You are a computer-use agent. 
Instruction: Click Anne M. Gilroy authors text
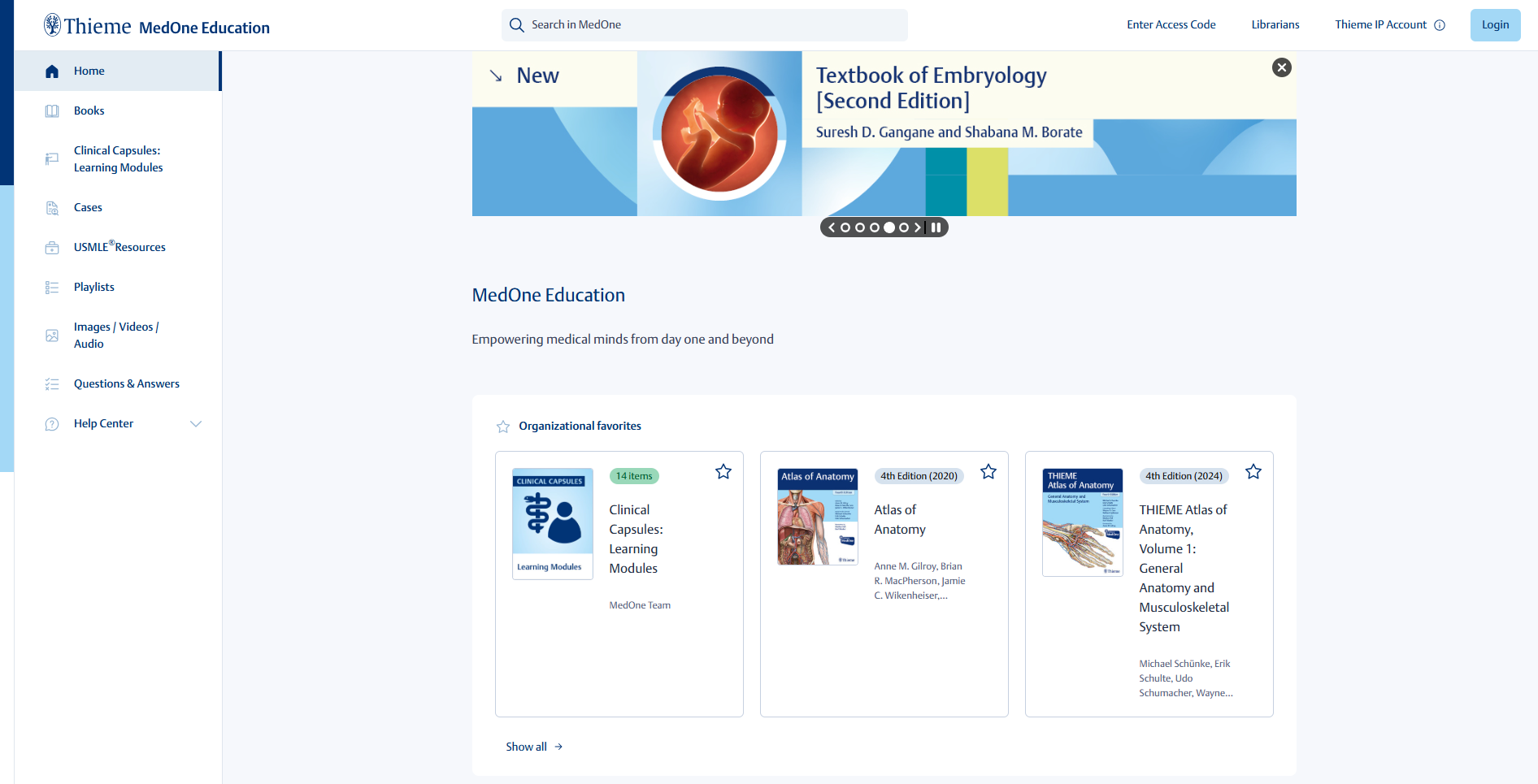[x=919, y=581]
